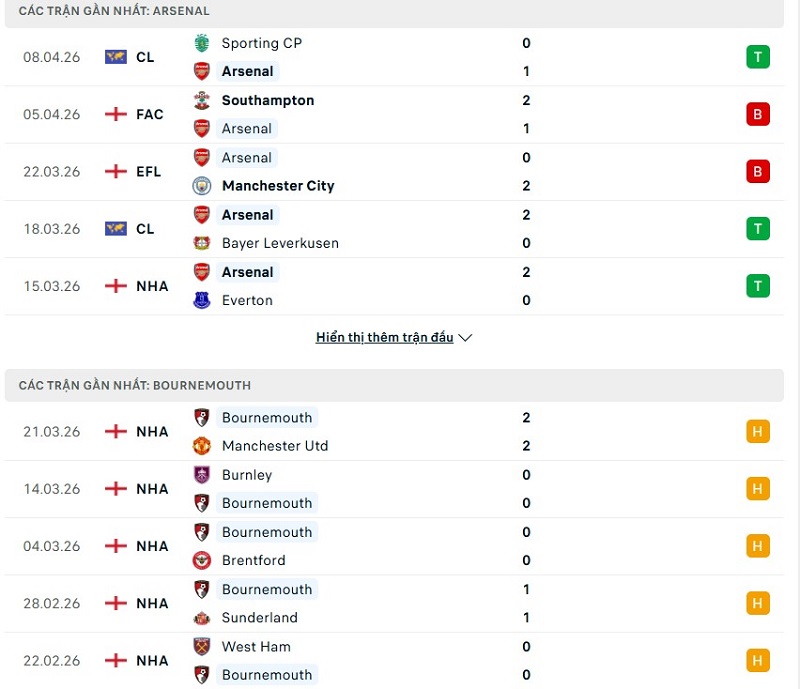This screenshot has width=800, height=689.
Task: Click the Arsenal cannon crest icon
Action: click(202, 72)
